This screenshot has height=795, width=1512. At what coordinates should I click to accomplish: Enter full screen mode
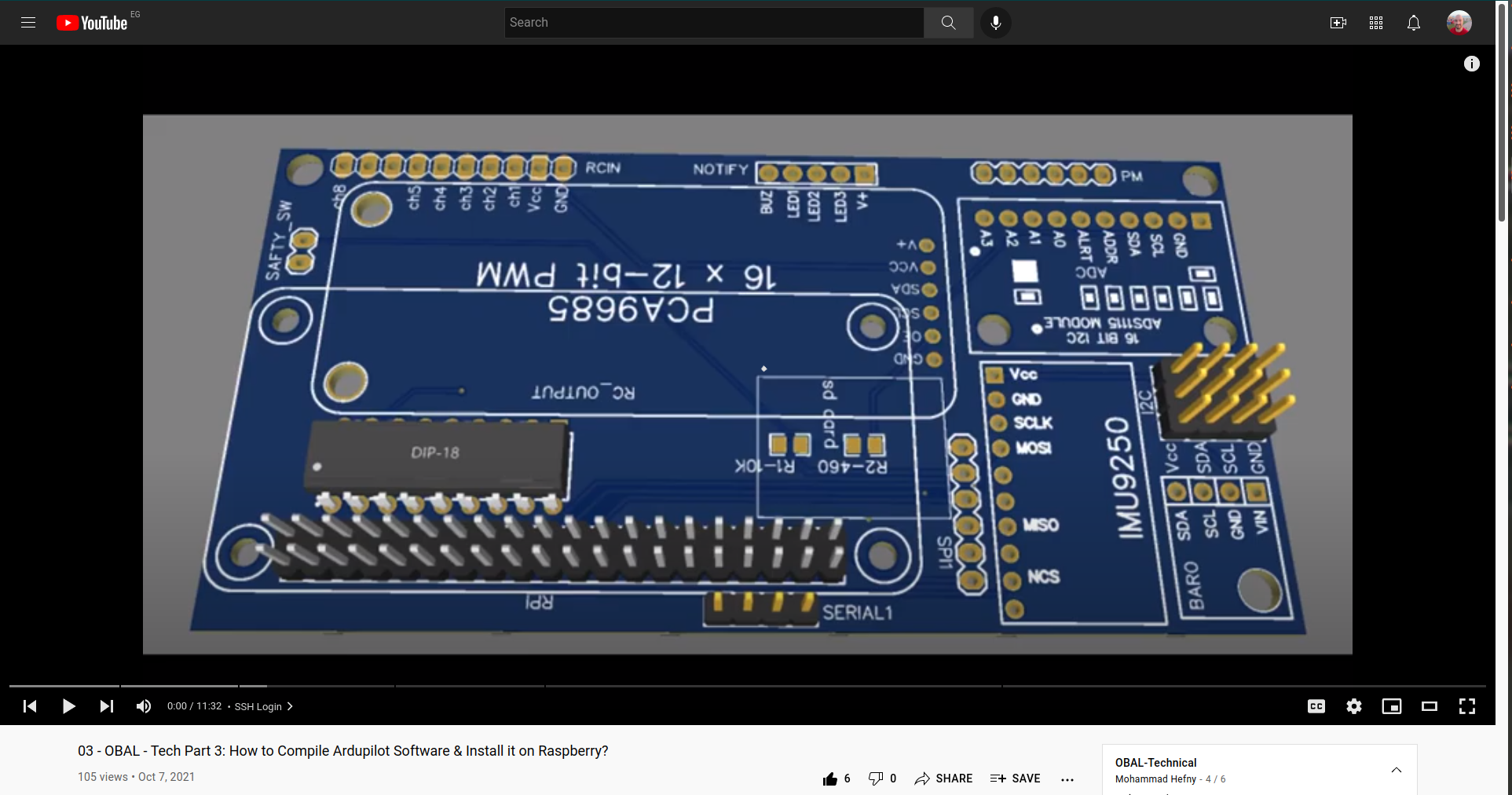pyautogui.click(x=1467, y=706)
